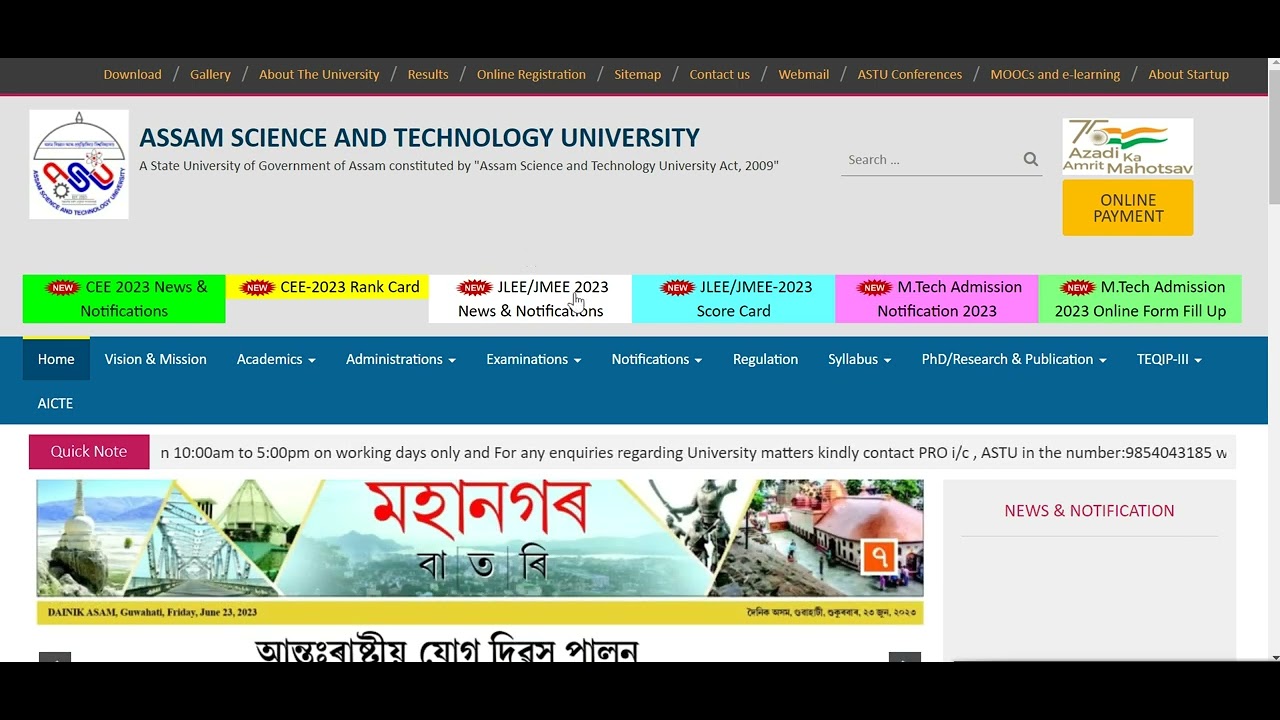Open CEE 2023 News & Notifications

point(124,299)
